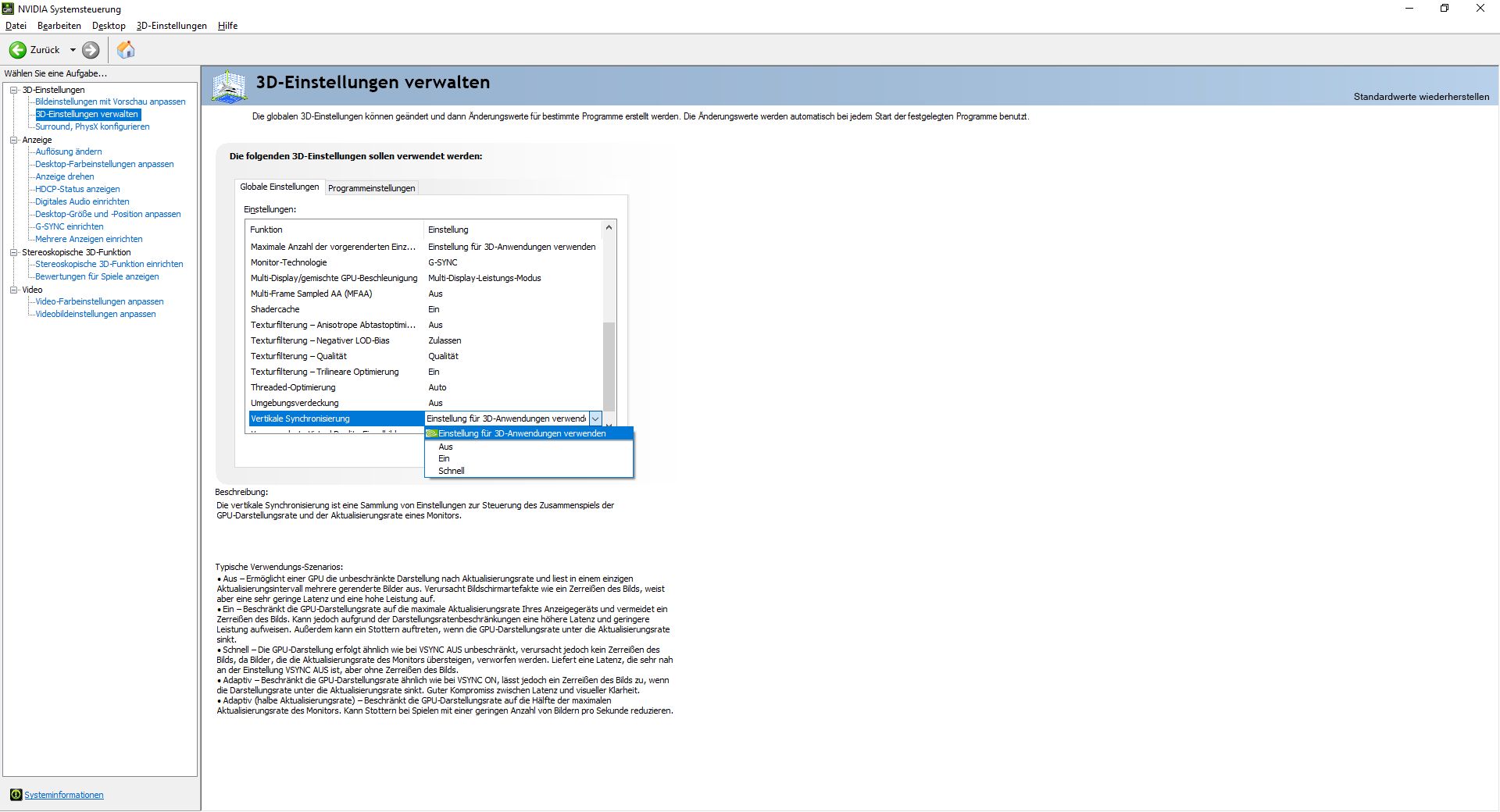
Task: Select the Threaded-Optimierung row
Action: tap(426, 387)
